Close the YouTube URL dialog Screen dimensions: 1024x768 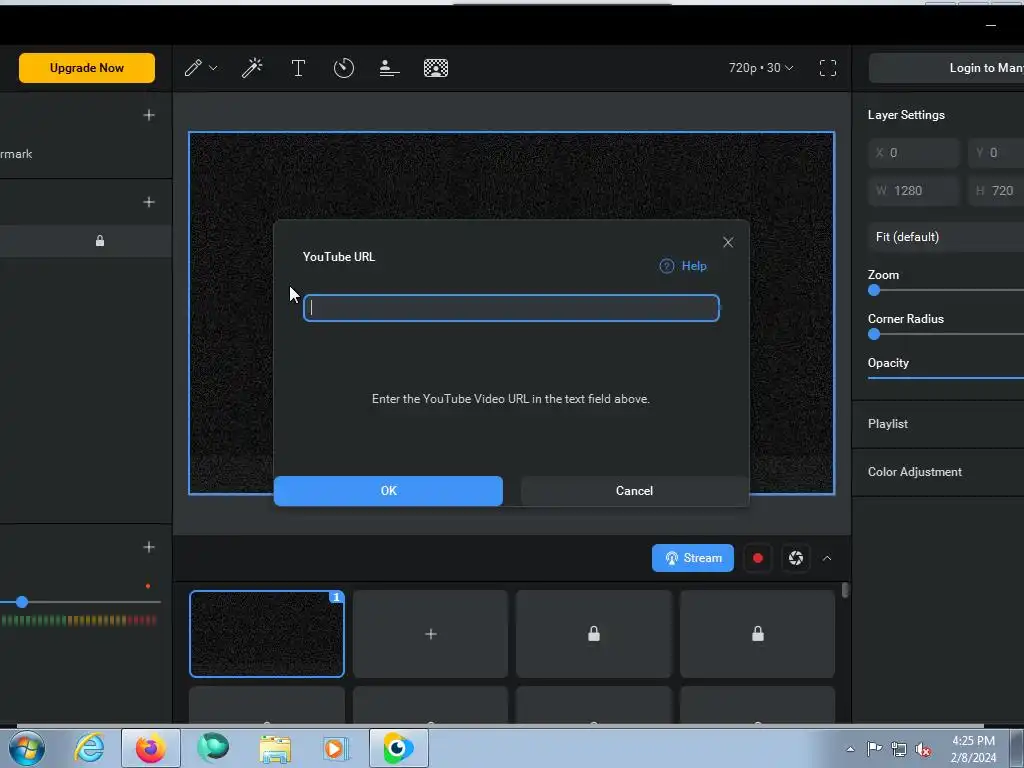[x=728, y=242]
